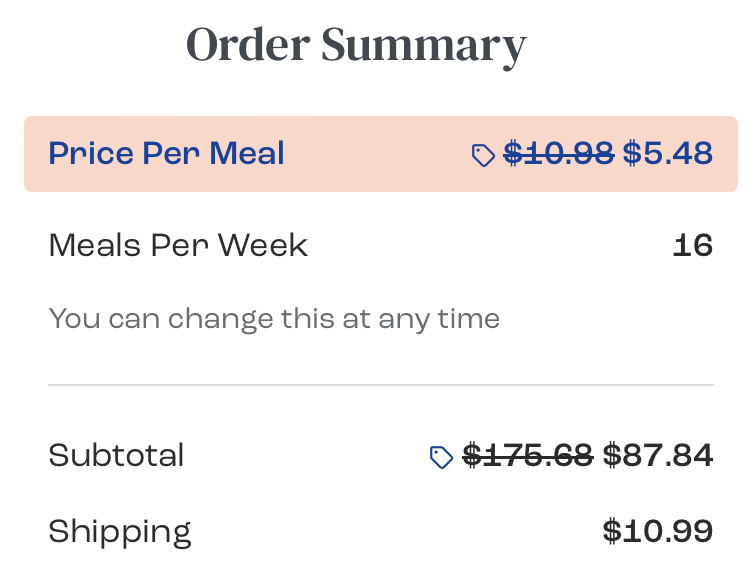
Task: Click the Price Per Meal label
Action: point(166,153)
